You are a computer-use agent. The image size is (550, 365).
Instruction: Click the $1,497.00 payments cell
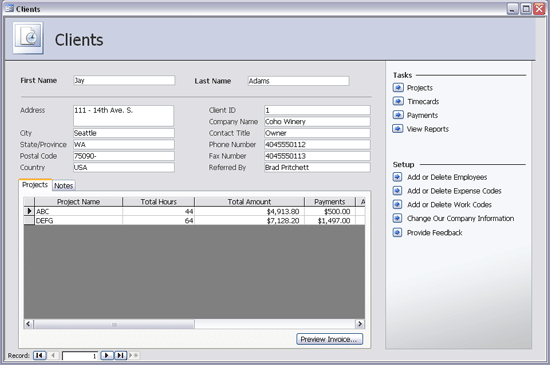click(x=330, y=221)
